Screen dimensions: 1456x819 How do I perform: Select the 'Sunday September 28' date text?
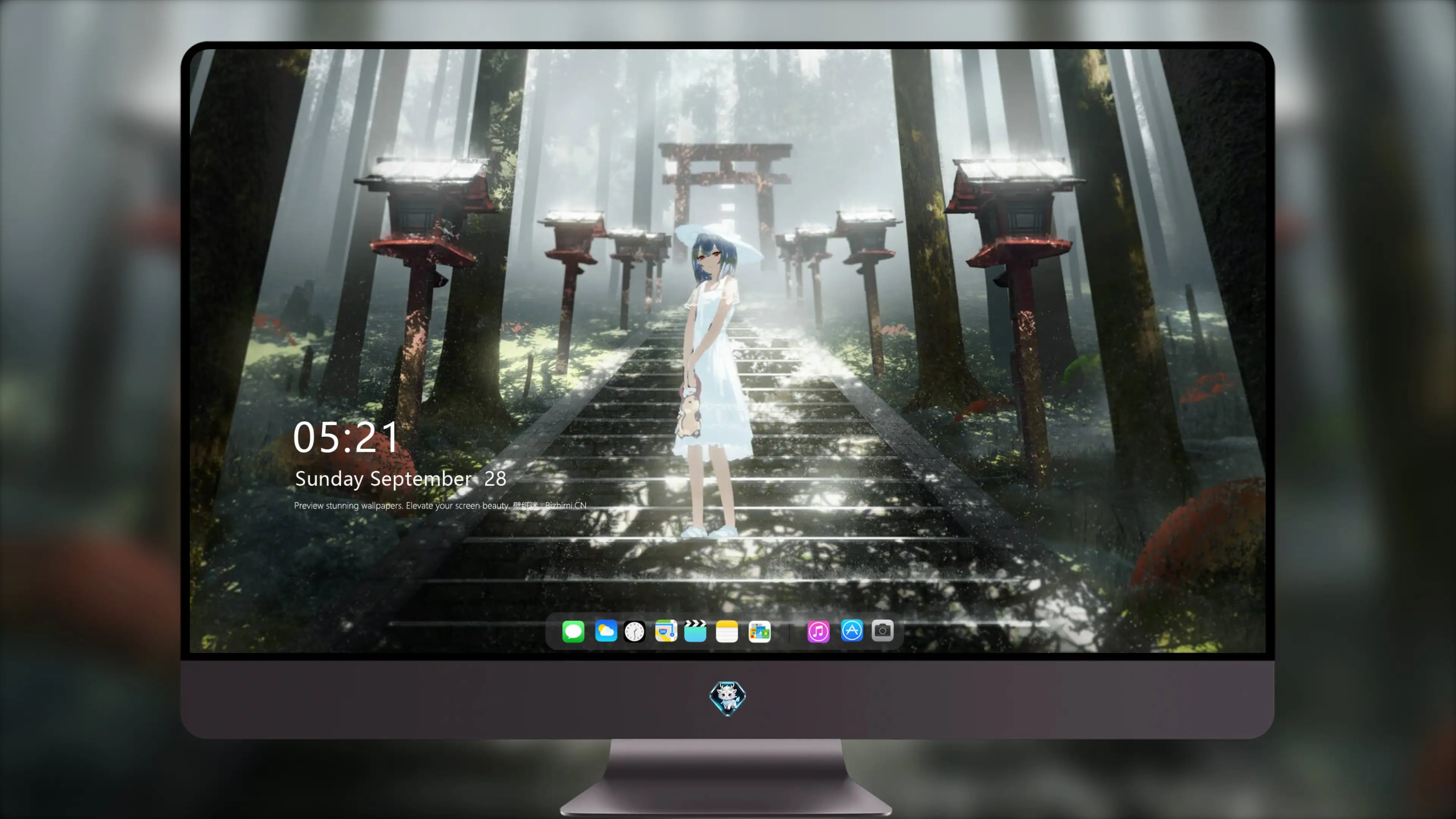tap(401, 479)
